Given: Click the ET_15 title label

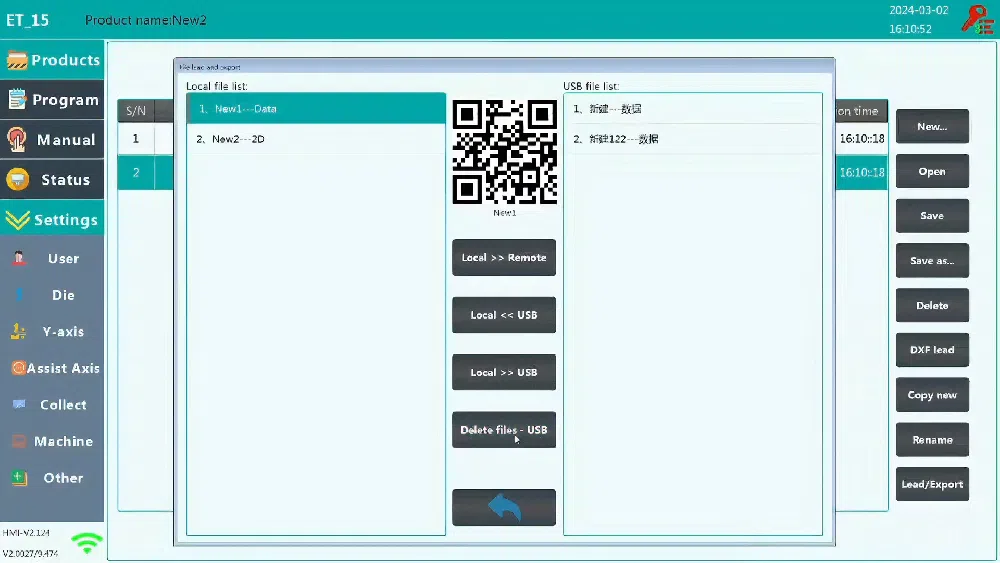Looking at the screenshot, I should coord(27,20).
